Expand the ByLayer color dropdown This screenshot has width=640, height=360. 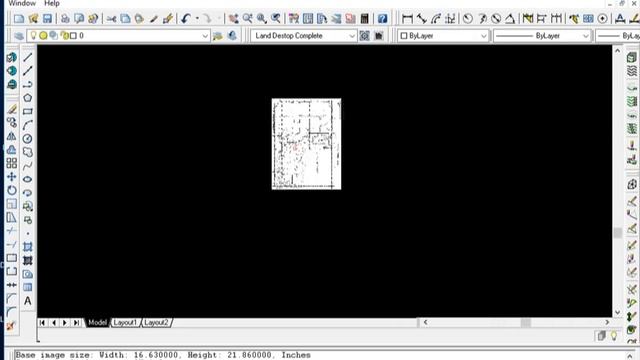[484, 36]
